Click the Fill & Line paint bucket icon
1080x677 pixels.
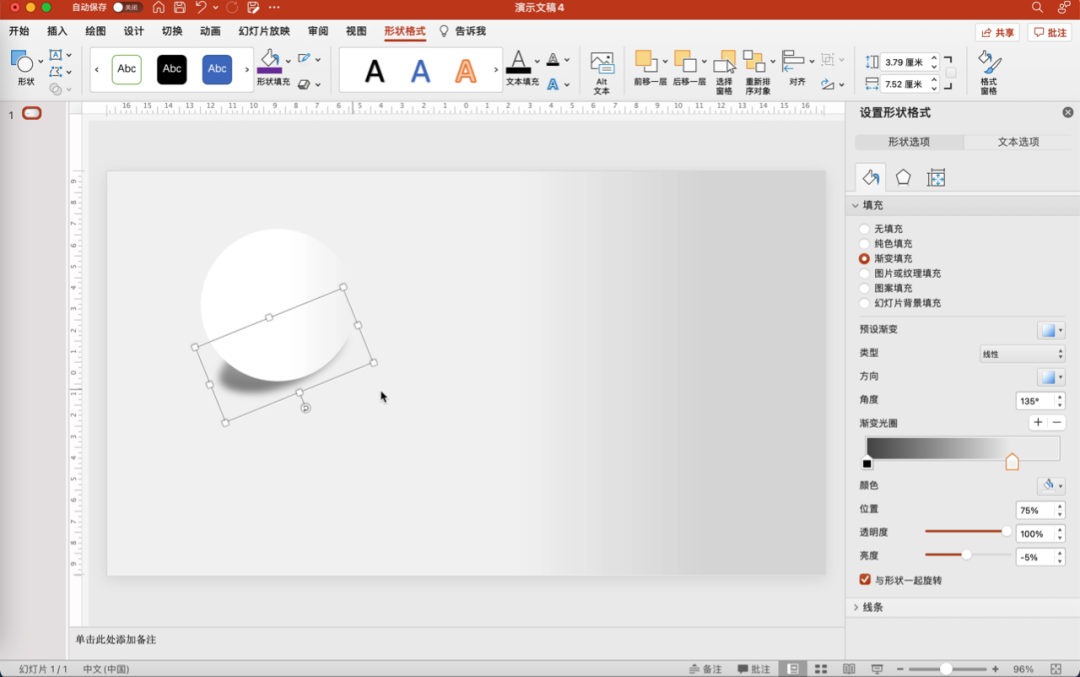[870, 178]
